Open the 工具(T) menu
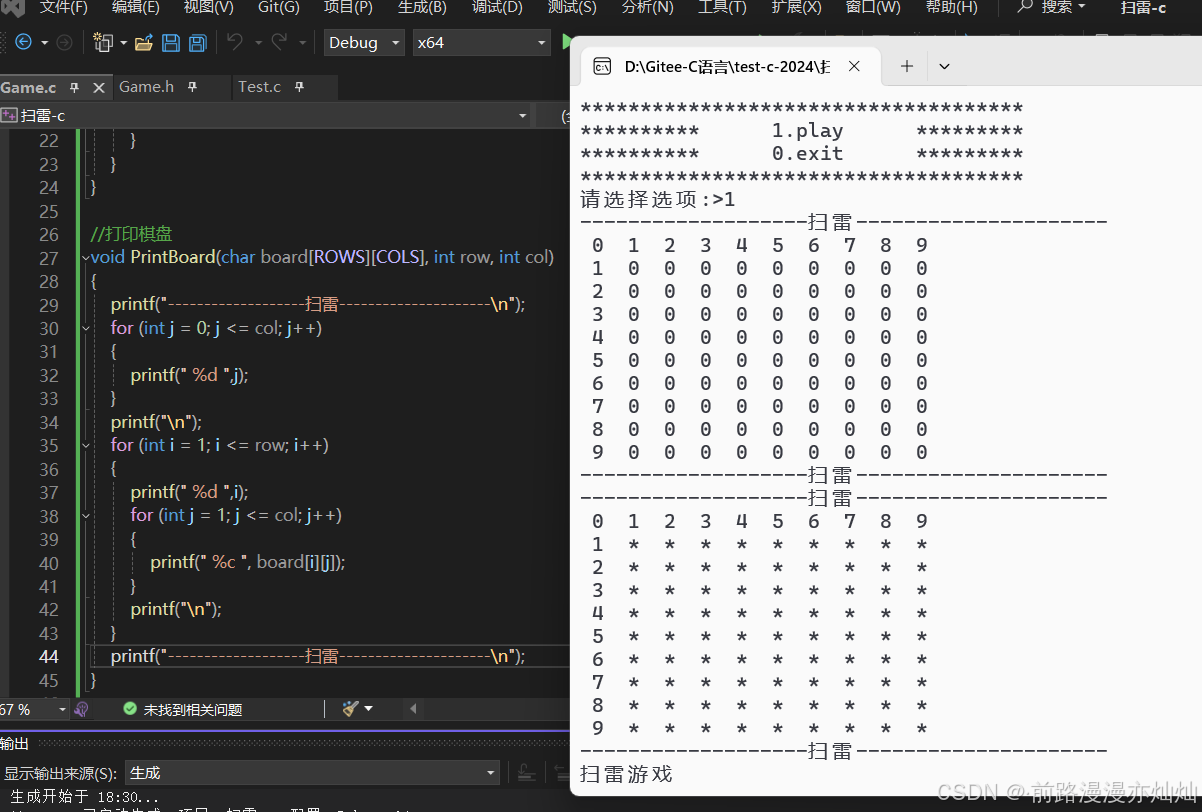Viewport: 1202px width, 812px height. [x=722, y=7]
